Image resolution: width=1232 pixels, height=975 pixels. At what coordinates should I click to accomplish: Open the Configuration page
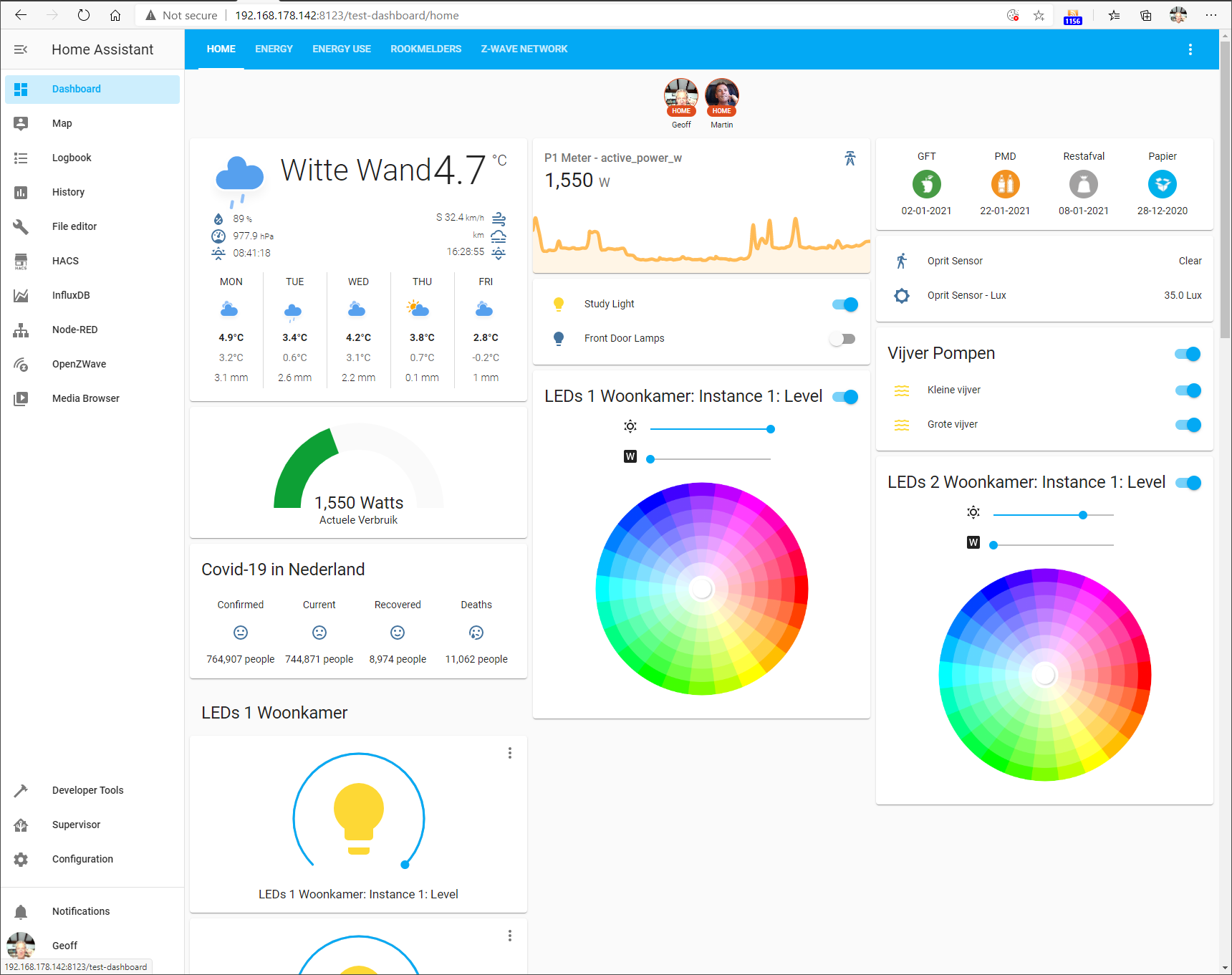pos(82,859)
